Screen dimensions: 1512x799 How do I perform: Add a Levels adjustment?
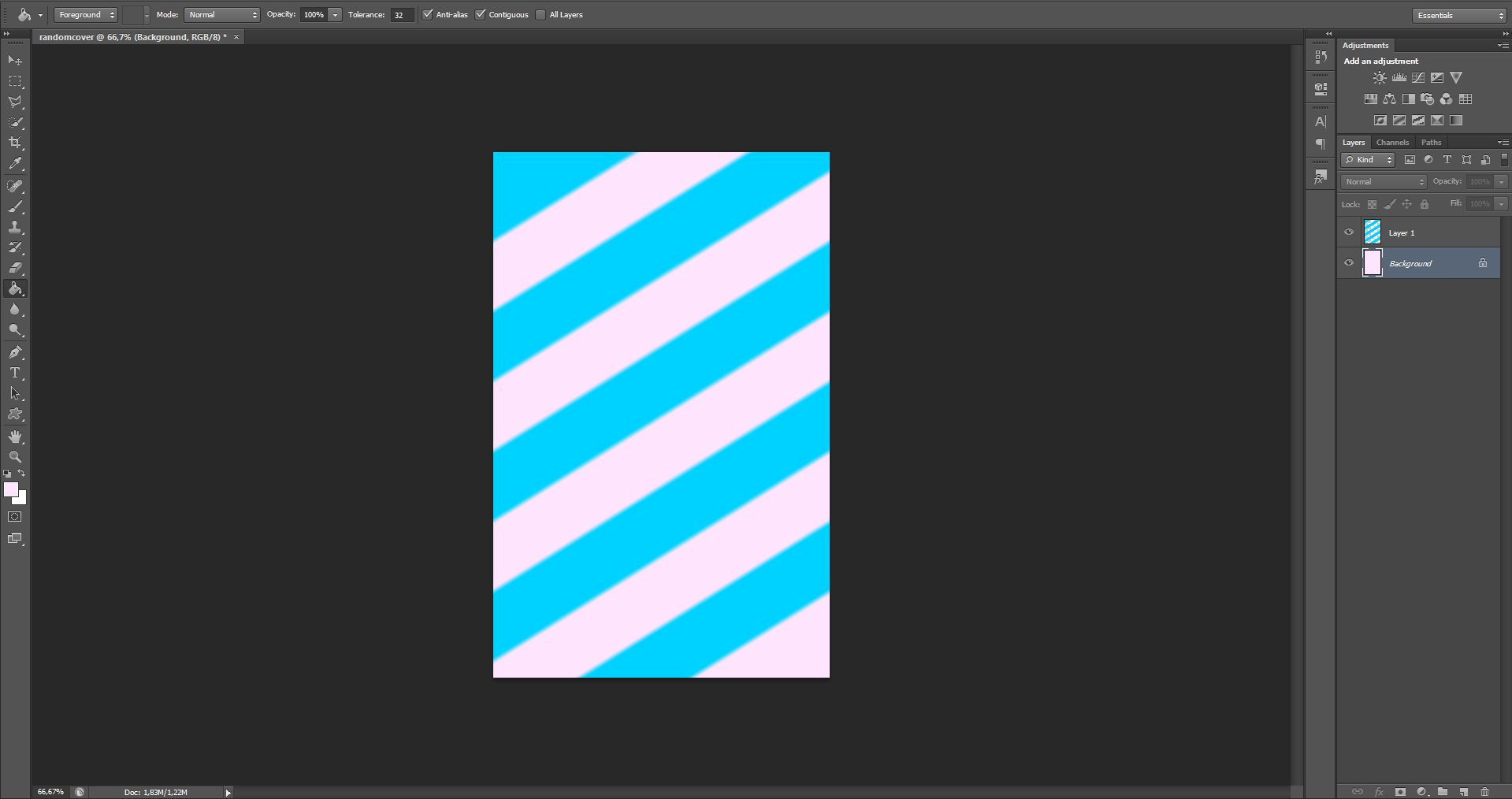[x=1399, y=77]
